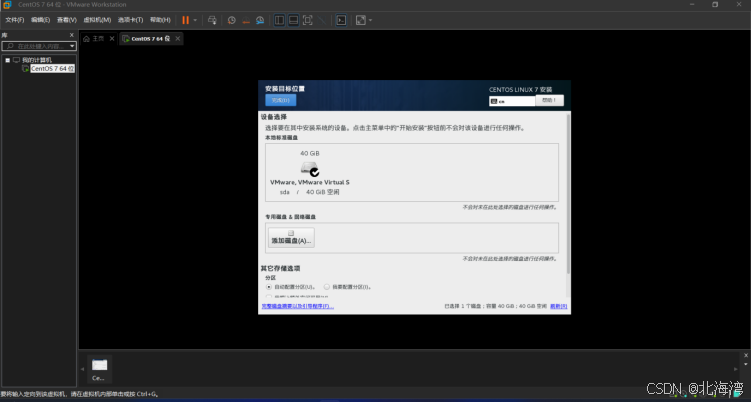The height and width of the screenshot is (403, 751).
Task: Click the Unity mode toolbar icon
Action: (x=322, y=20)
